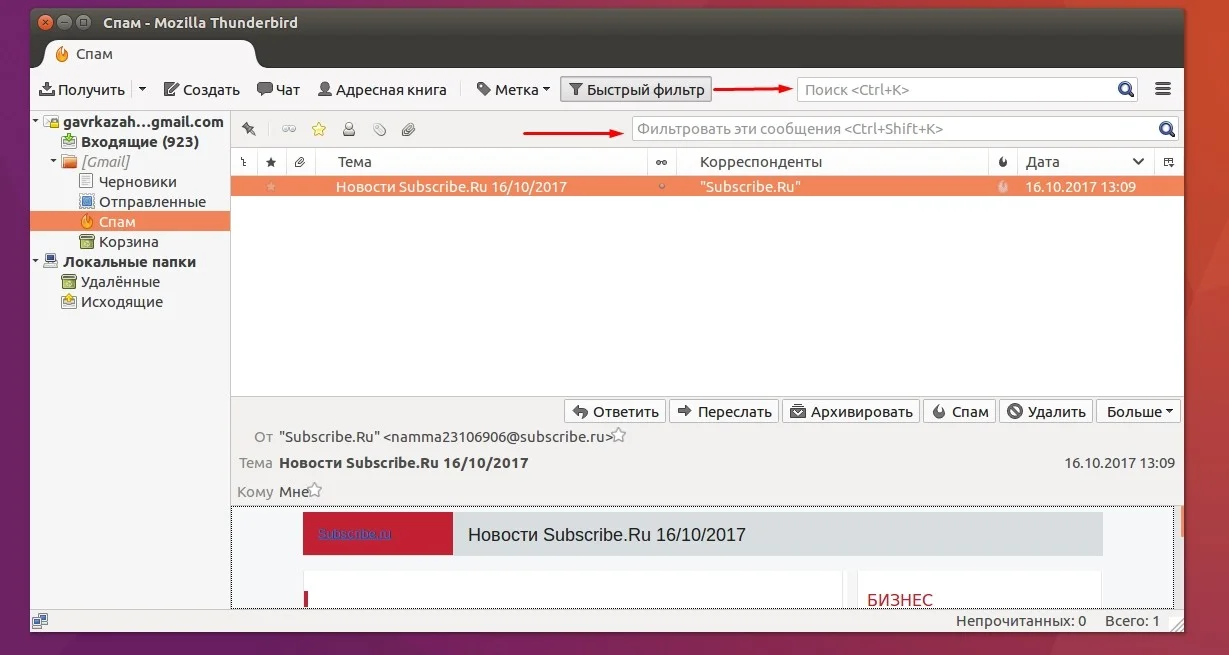Screen dimensions: 1229x655
Task: Toggle the starred messages filter icon
Action: tap(319, 129)
